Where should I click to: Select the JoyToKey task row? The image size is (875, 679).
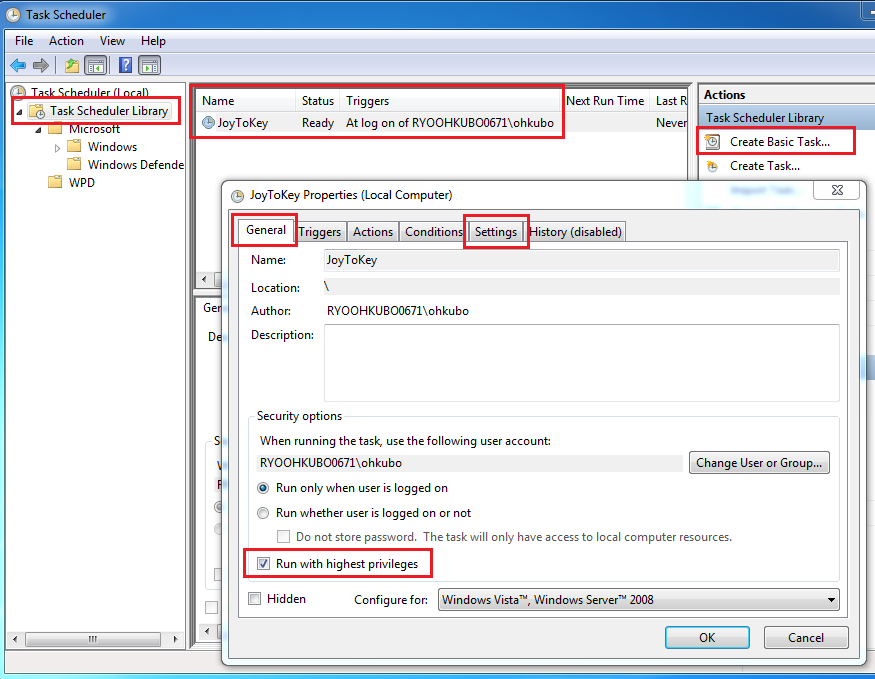click(441, 123)
